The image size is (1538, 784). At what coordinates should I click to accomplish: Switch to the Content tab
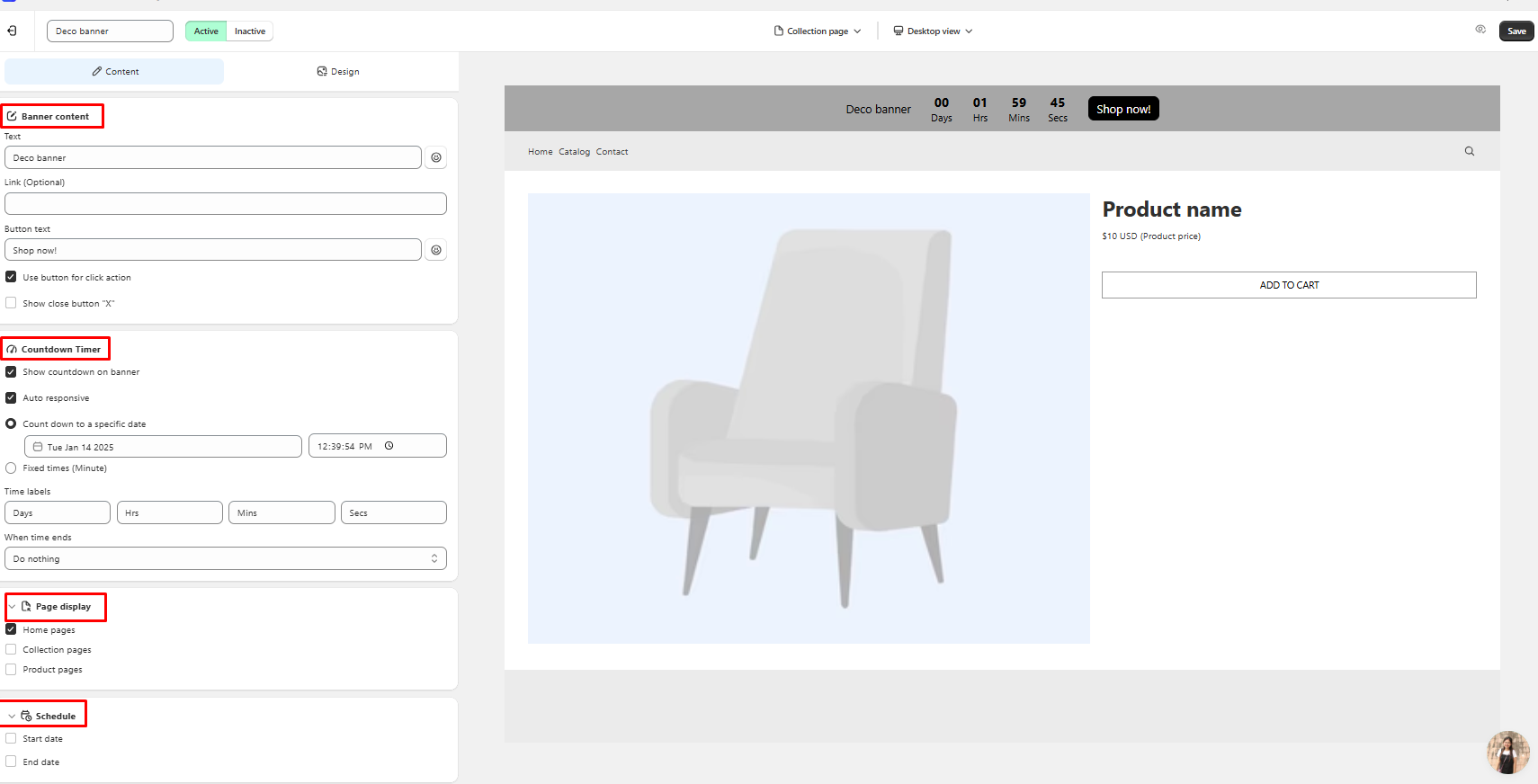point(115,71)
